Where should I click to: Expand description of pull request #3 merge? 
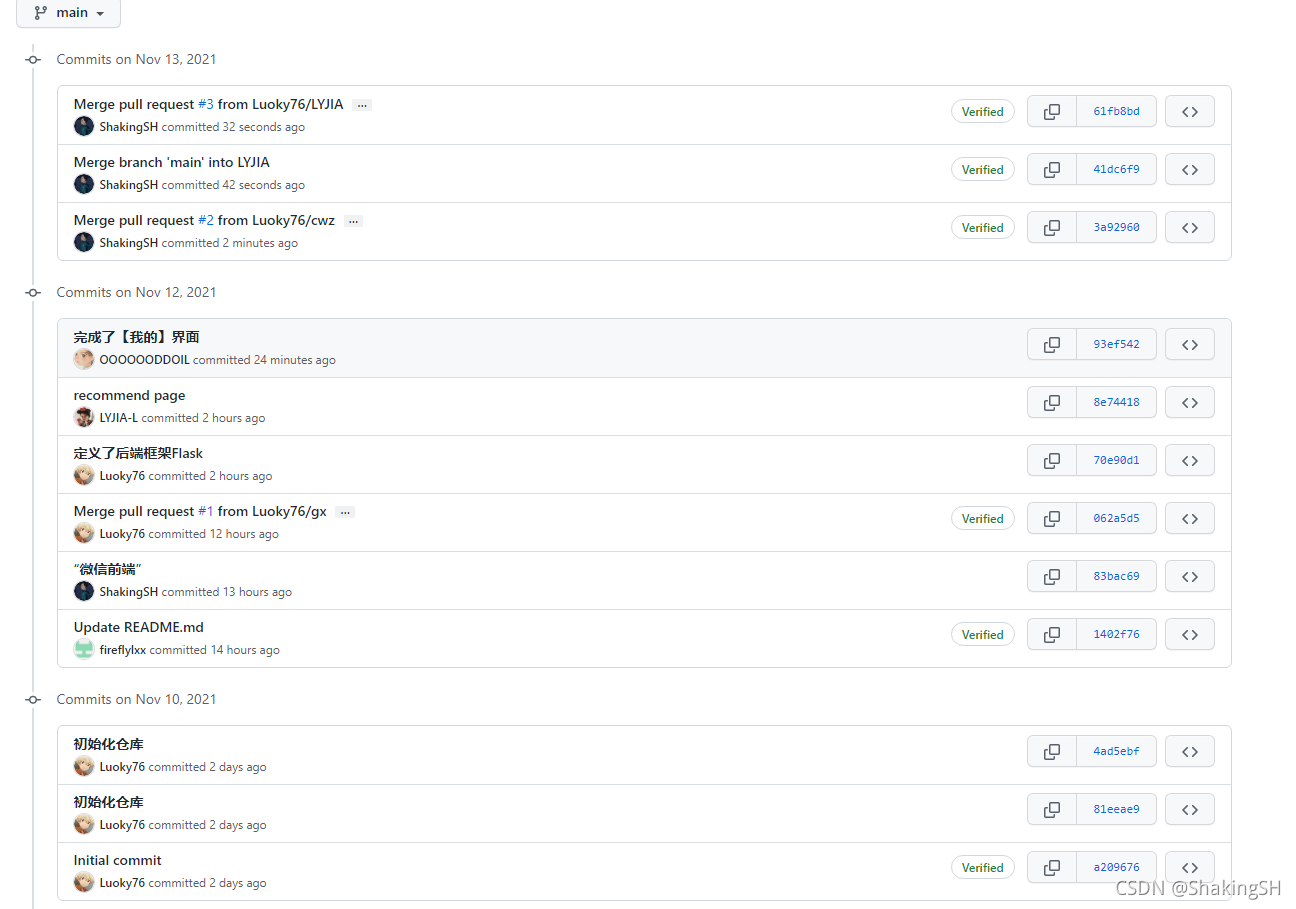[x=362, y=105]
